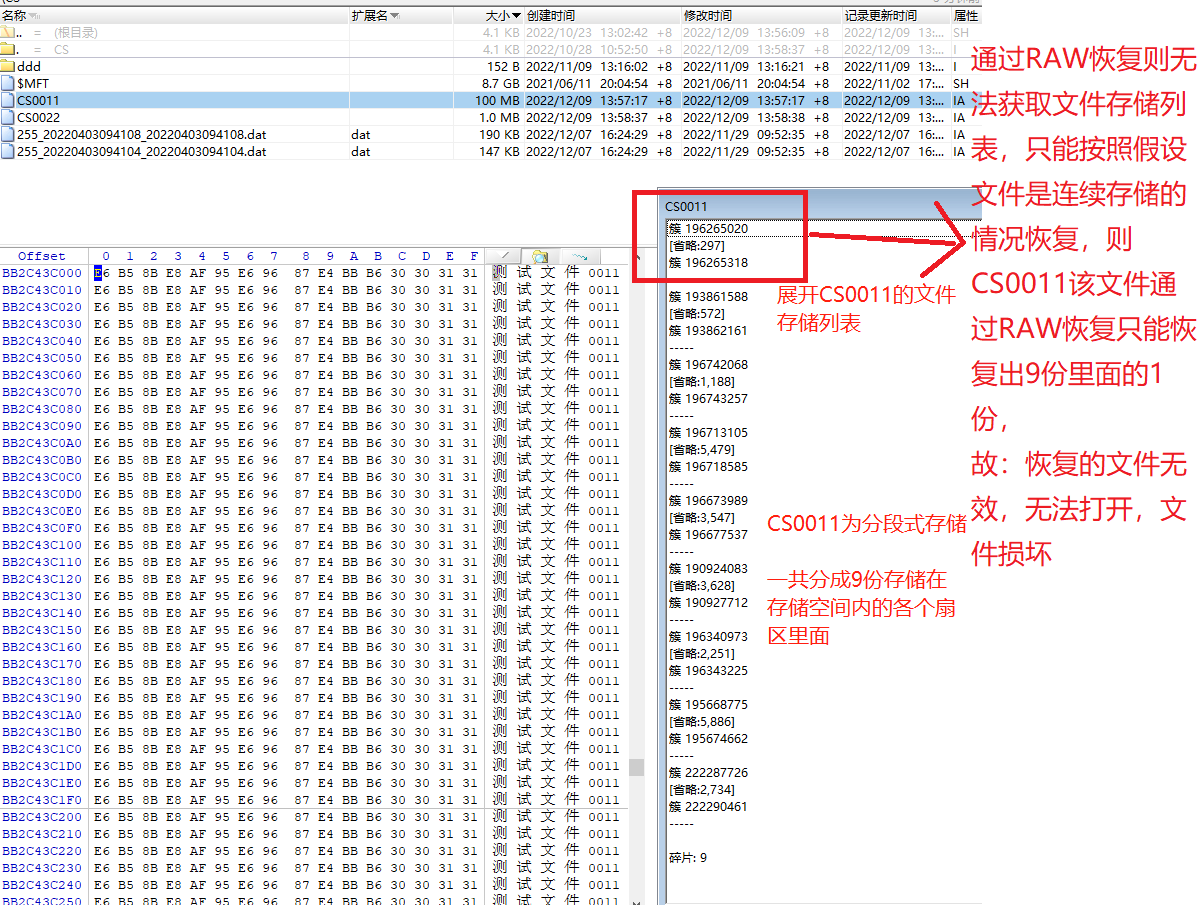
Task: Click the wavy arrow icon above hex view
Action: pos(578,256)
